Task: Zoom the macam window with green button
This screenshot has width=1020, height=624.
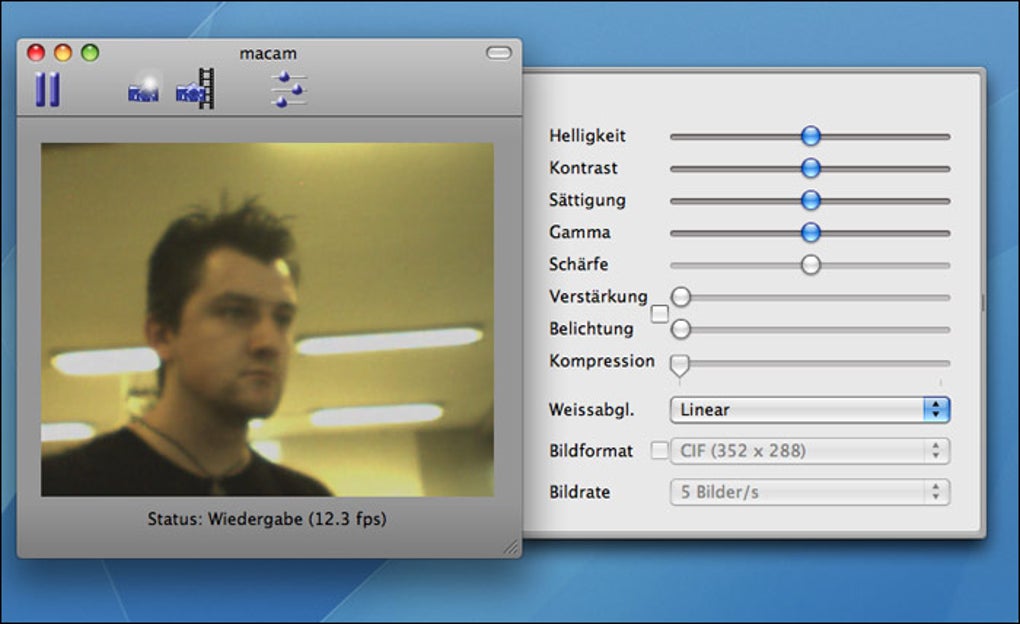Action: pyautogui.click(x=90, y=53)
